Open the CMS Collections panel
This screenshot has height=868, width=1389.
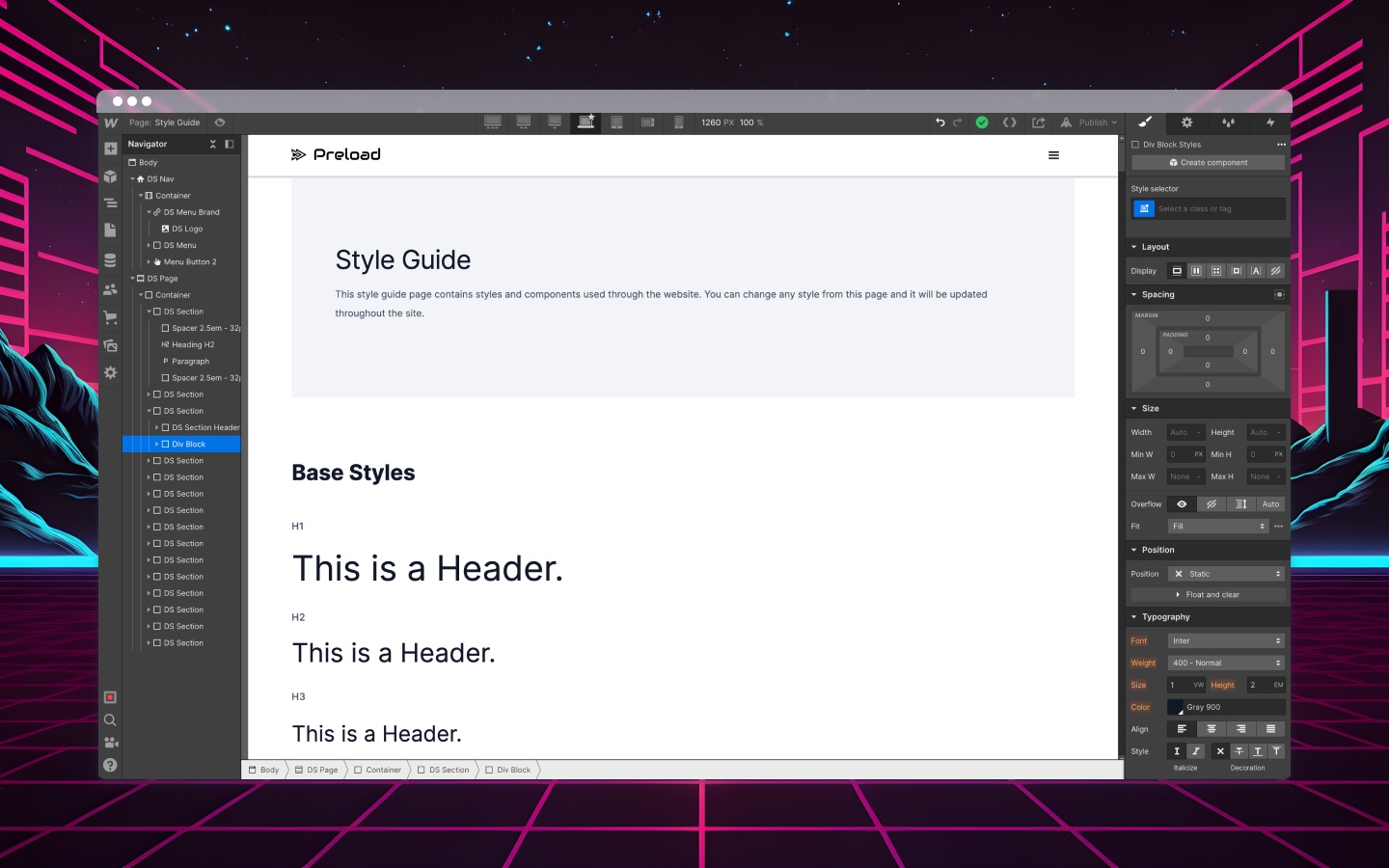tap(111, 259)
